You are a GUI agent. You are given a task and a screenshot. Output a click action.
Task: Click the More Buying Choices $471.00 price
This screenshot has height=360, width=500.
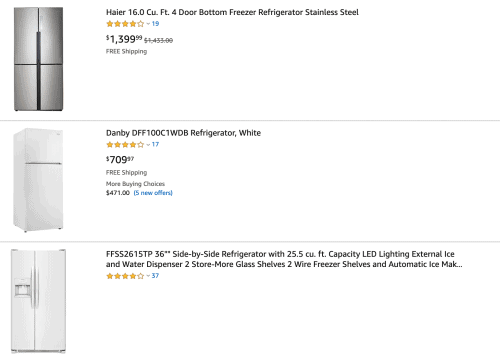[118, 193]
